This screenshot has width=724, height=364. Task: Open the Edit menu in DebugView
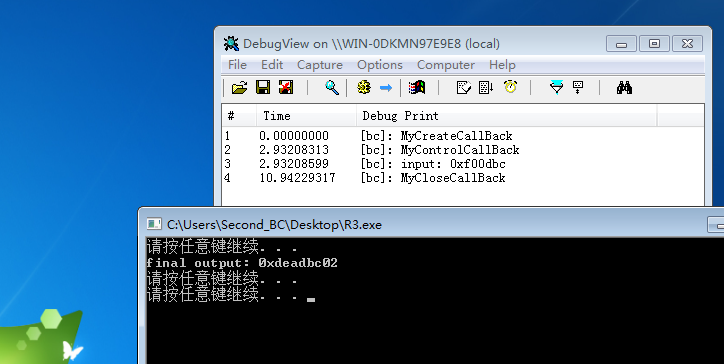point(272,65)
